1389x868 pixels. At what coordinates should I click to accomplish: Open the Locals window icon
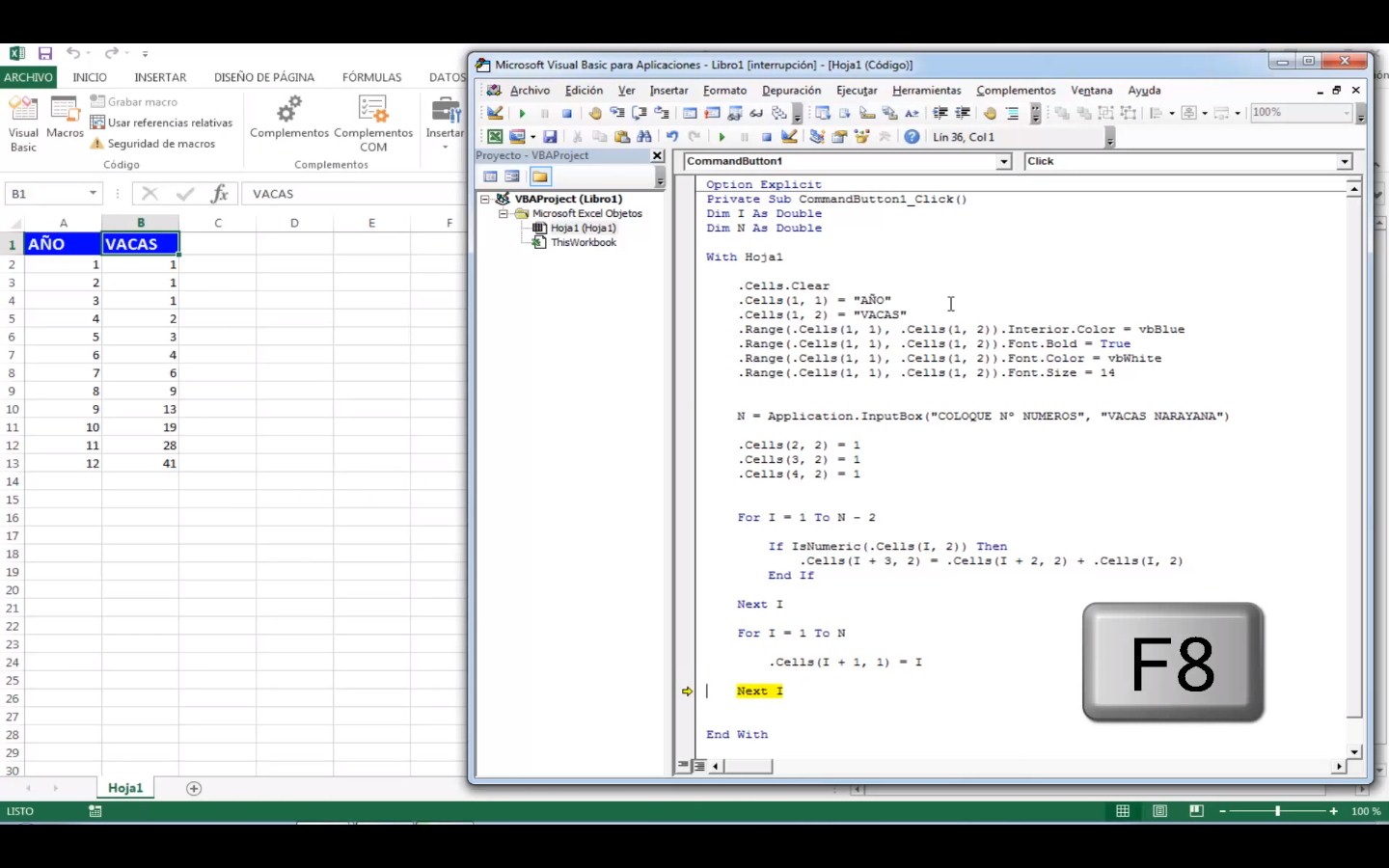tap(691, 113)
